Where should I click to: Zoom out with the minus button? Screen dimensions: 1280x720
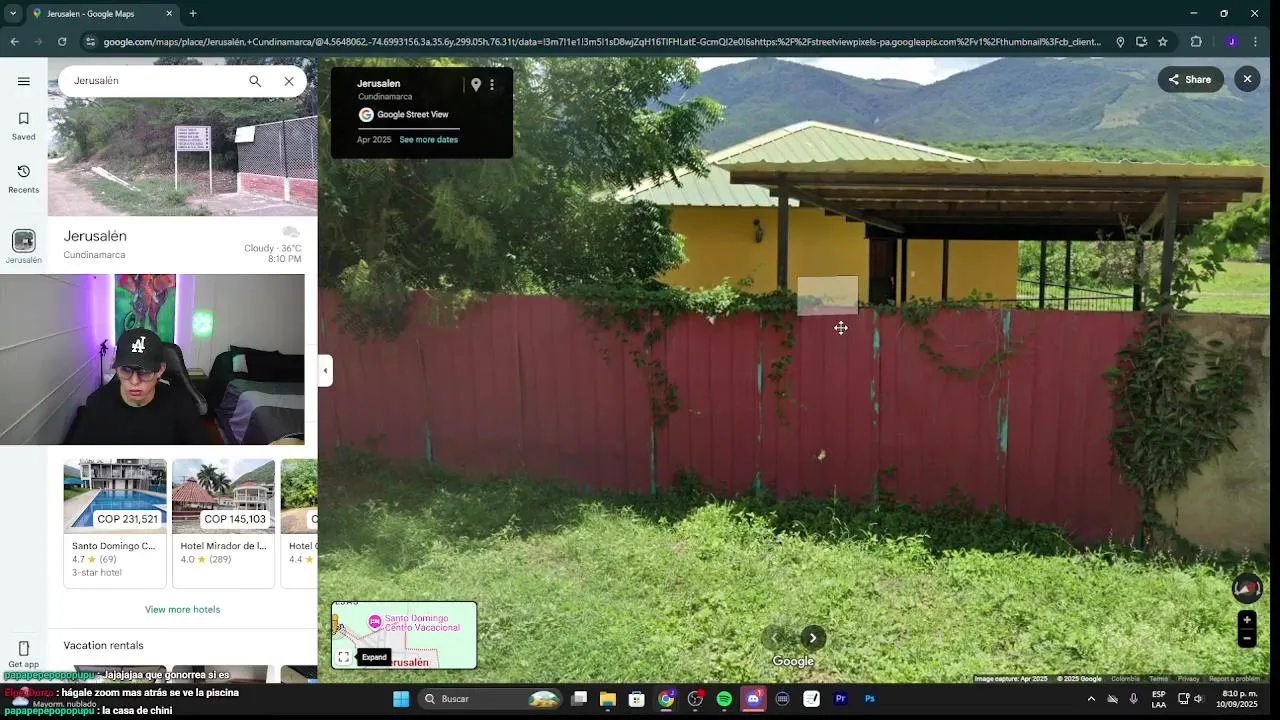pos(1247,639)
